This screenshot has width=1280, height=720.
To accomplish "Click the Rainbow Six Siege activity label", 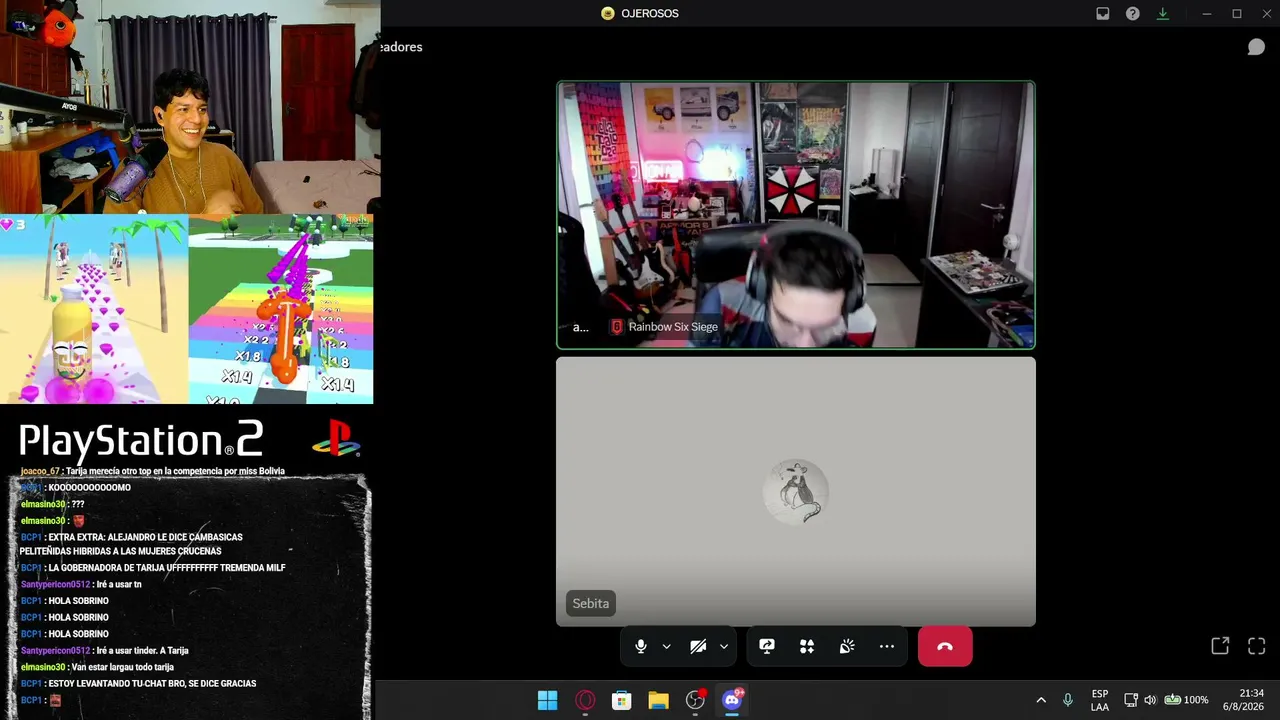I will (664, 327).
